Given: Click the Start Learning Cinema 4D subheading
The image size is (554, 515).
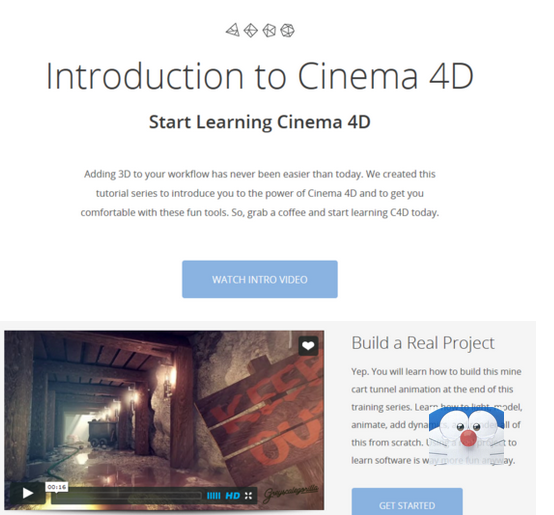Looking at the screenshot, I should (260, 122).
